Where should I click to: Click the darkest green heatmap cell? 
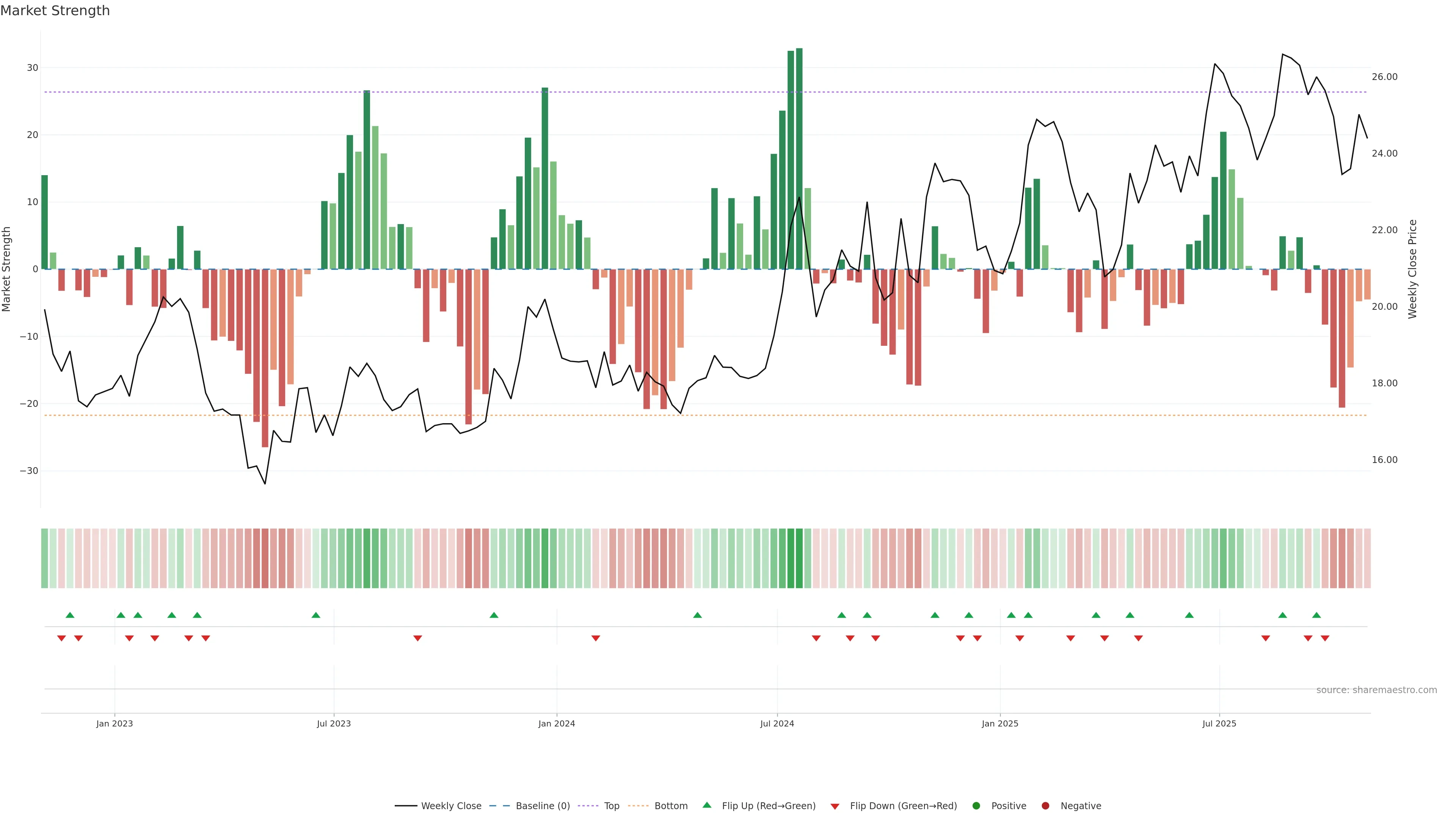tap(799, 558)
